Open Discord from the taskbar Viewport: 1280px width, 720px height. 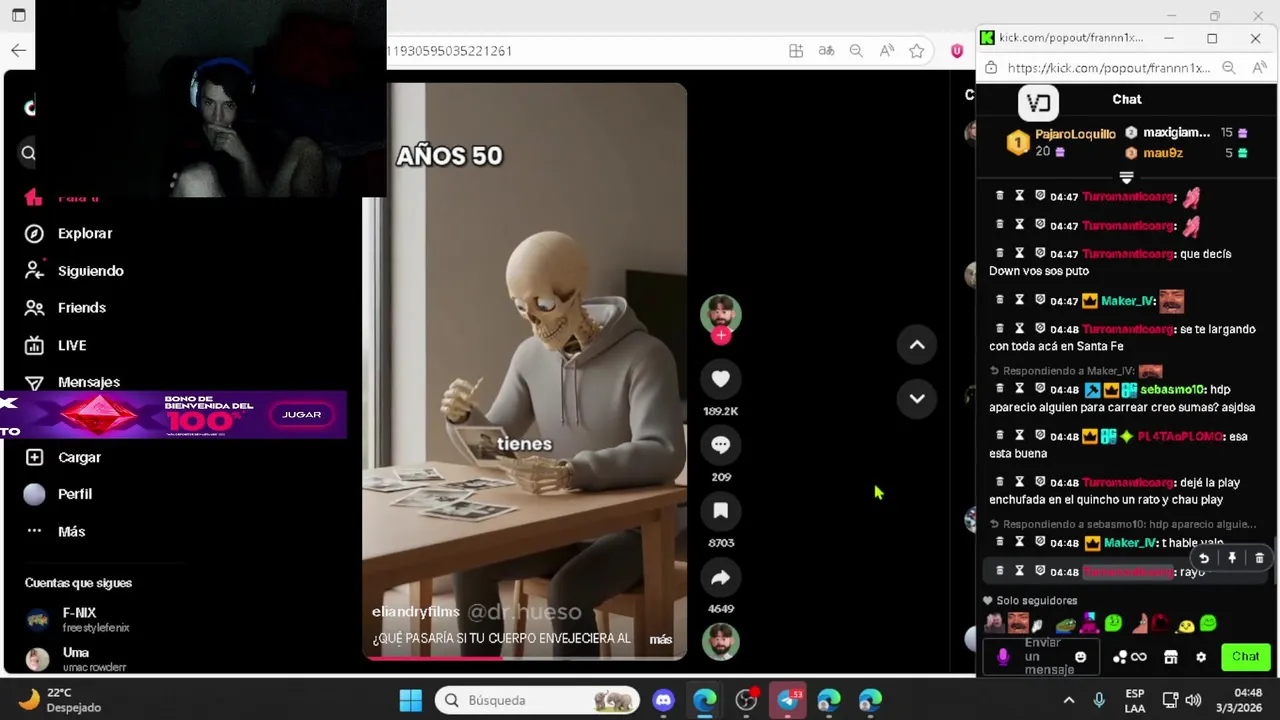tap(663, 700)
